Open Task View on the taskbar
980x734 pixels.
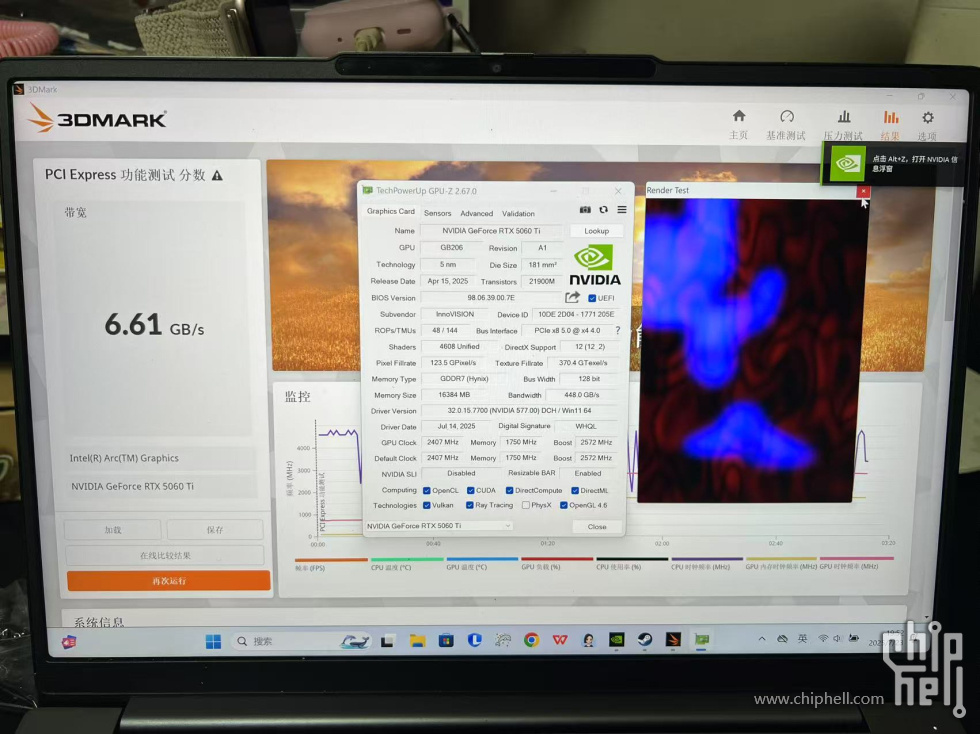(x=388, y=641)
